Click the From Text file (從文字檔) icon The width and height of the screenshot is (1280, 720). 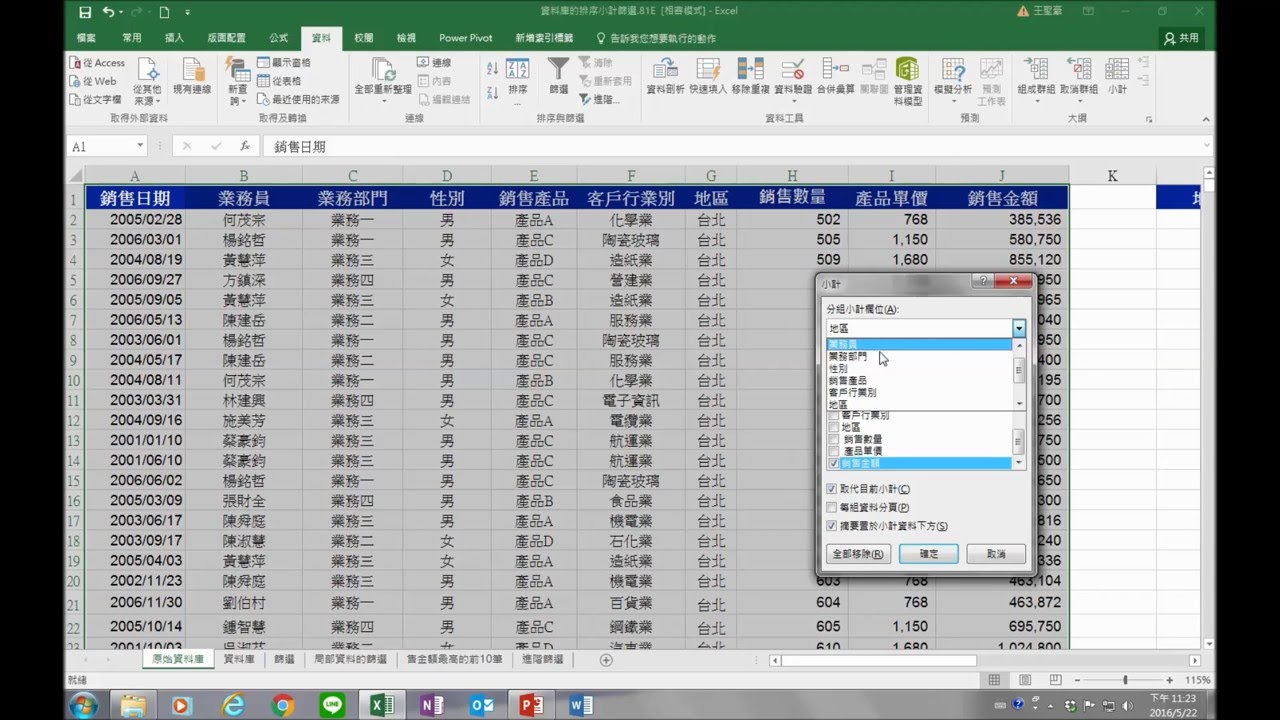click(75, 99)
